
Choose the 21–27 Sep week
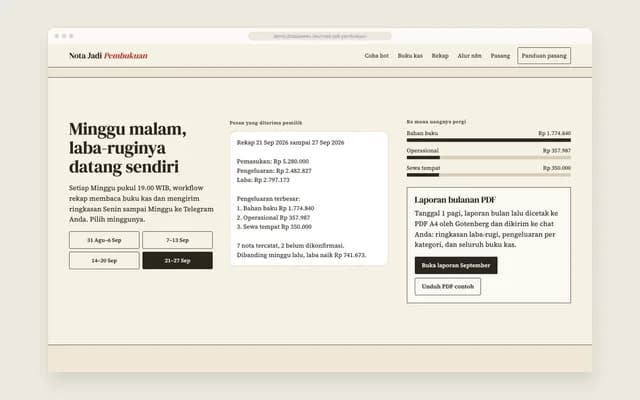pyautogui.click(x=177, y=260)
